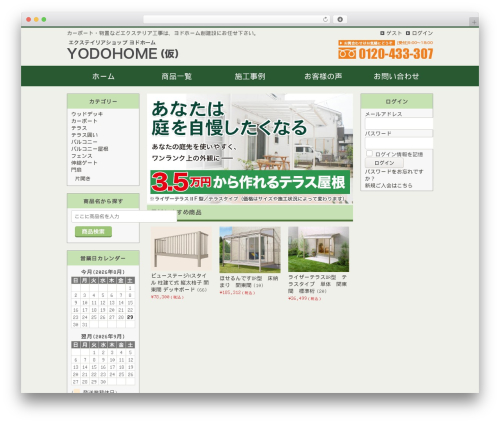The image size is (500, 423).
Task: Click the guest icon link in header
Action: click(391, 33)
